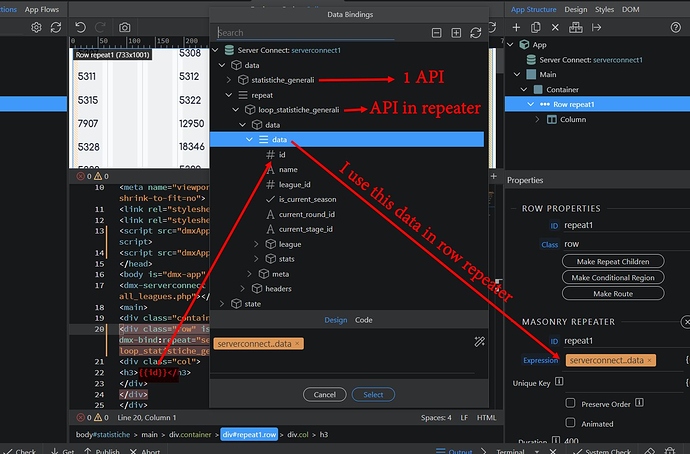This screenshot has width=690, height=454.
Task: Click the X delete icon in App Structure toolbar
Action: tap(555, 27)
